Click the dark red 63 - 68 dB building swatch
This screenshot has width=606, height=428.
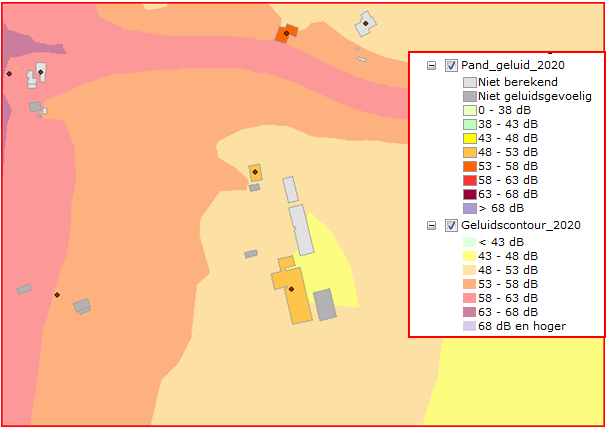(470, 194)
